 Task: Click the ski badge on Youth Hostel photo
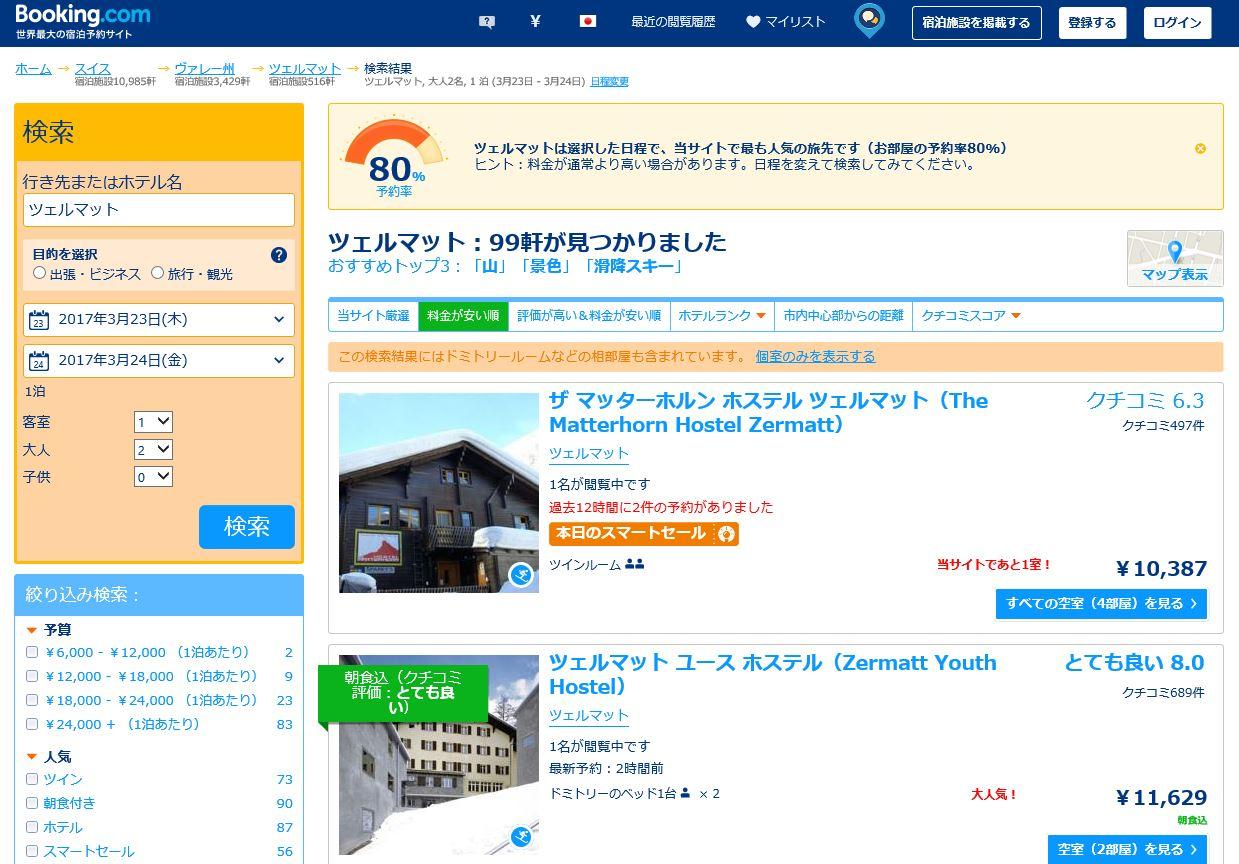[521, 837]
